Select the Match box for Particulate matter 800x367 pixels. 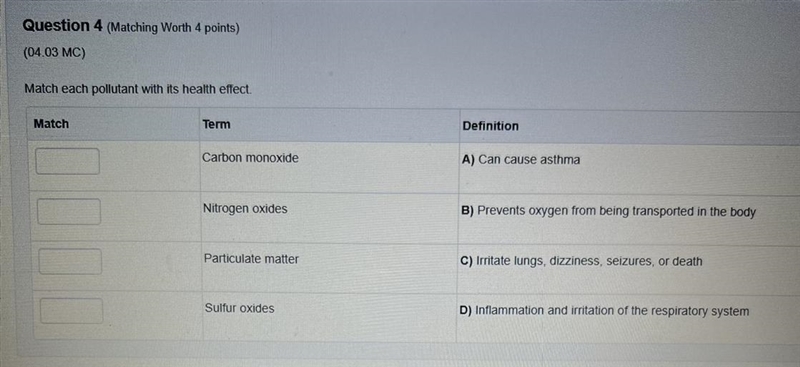click(70, 261)
